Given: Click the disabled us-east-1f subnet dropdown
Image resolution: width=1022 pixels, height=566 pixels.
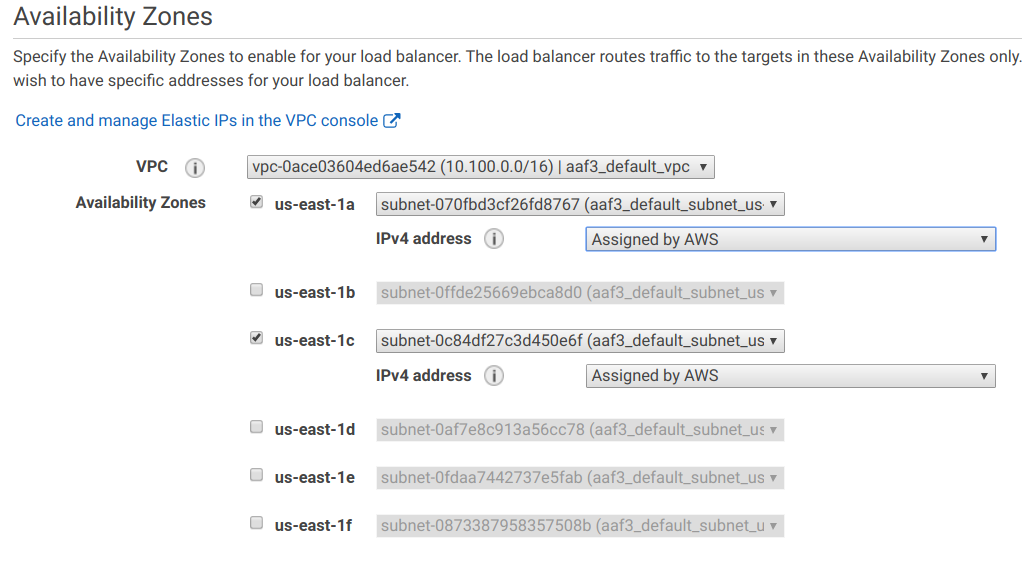Looking at the screenshot, I should click(580, 526).
